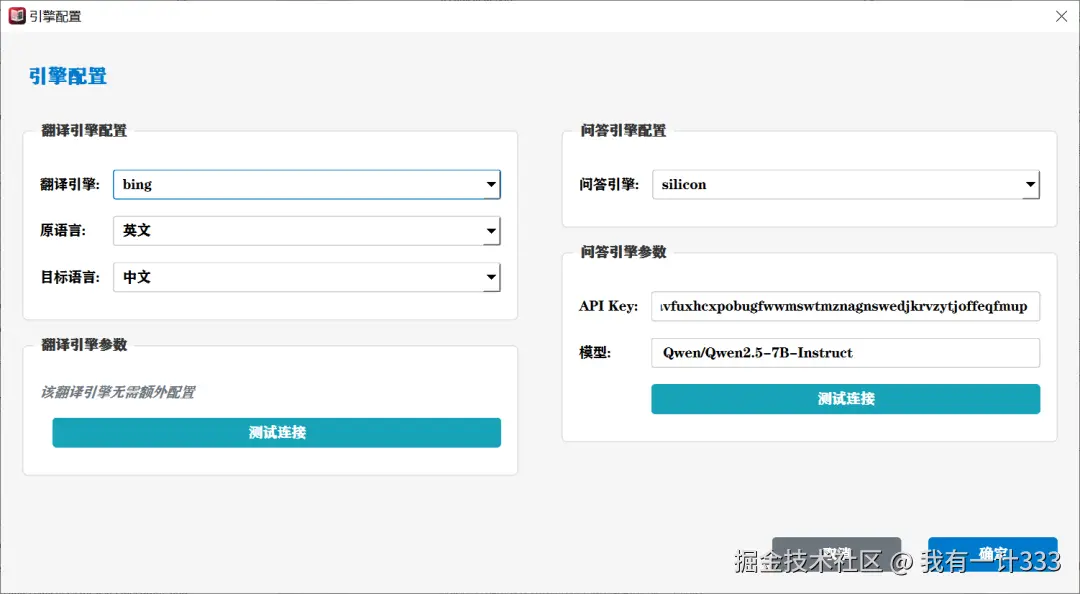Click inside the API Key input field

click(846, 307)
